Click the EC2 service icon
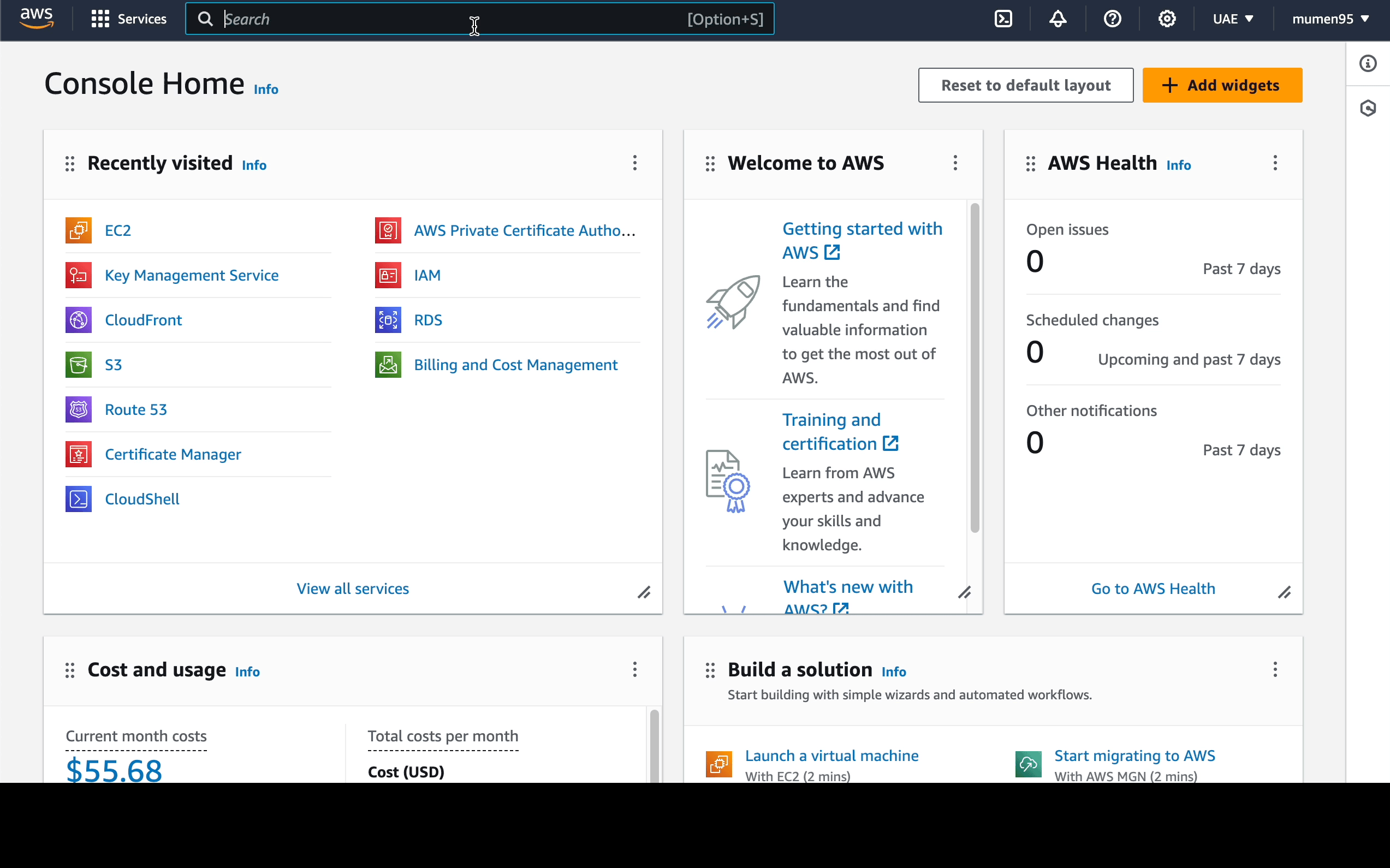Viewport: 1390px width, 868px height. [78, 230]
